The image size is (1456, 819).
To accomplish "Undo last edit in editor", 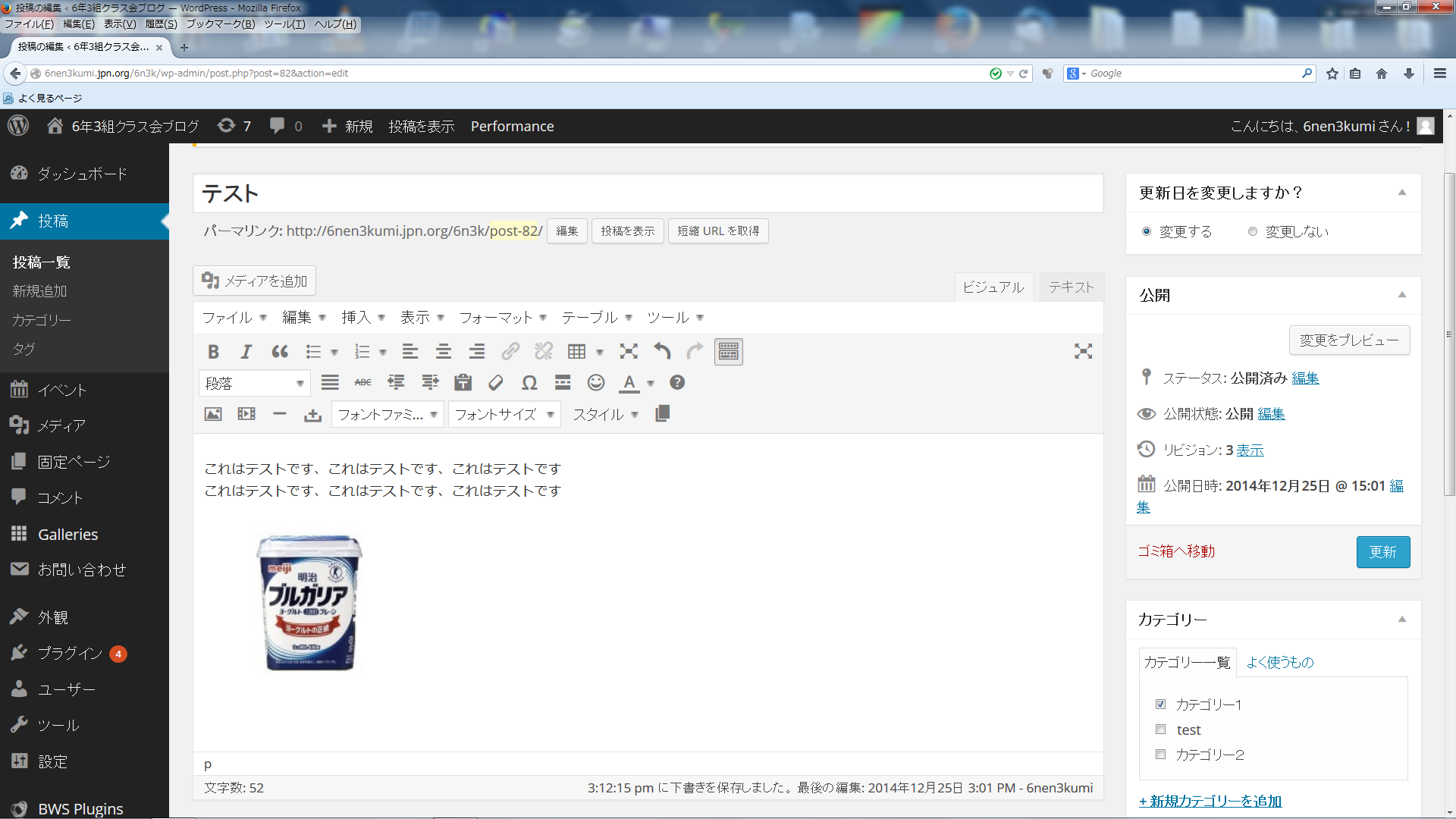I will click(662, 351).
